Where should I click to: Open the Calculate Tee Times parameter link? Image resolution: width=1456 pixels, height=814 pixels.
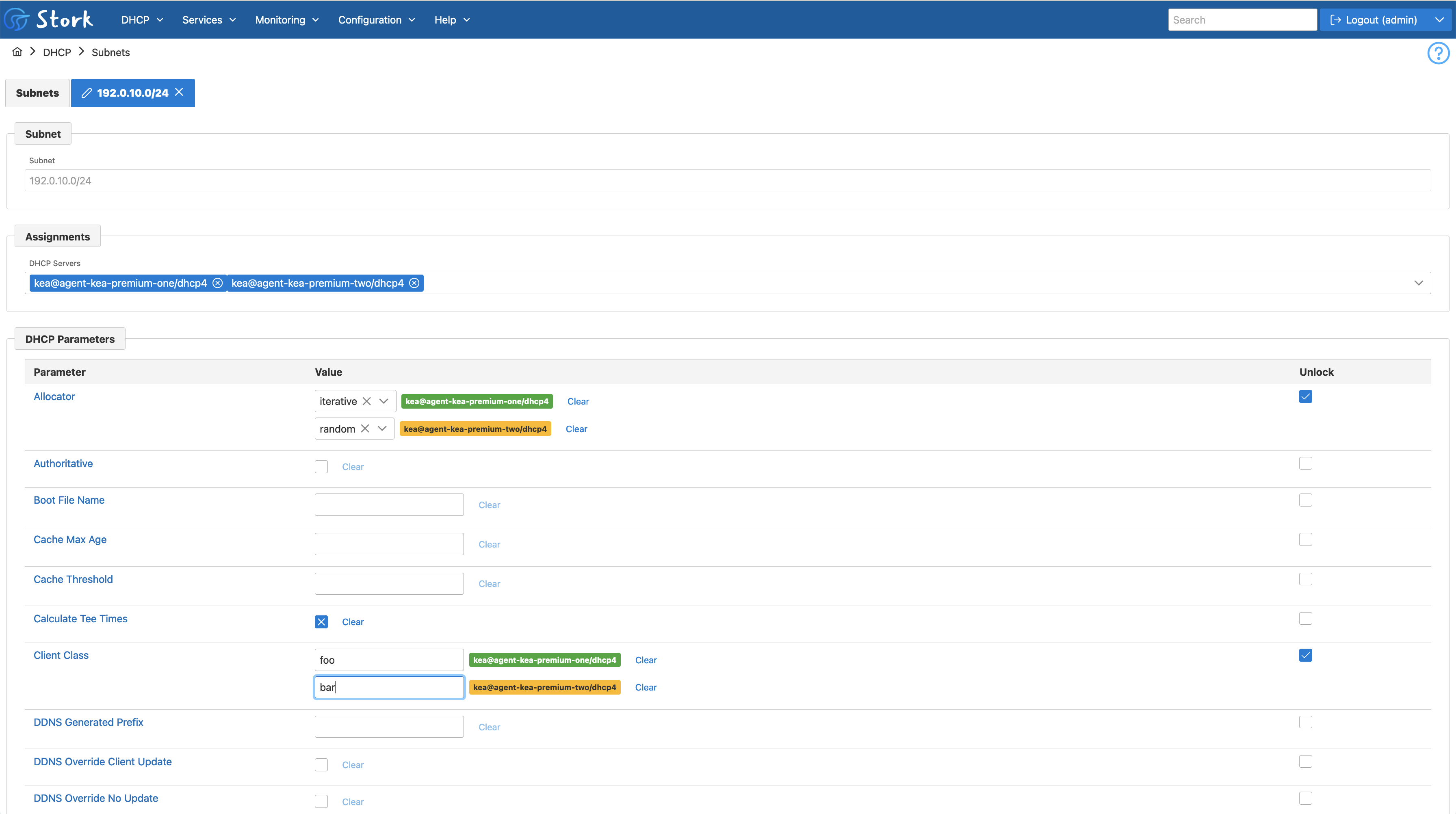click(80, 618)
